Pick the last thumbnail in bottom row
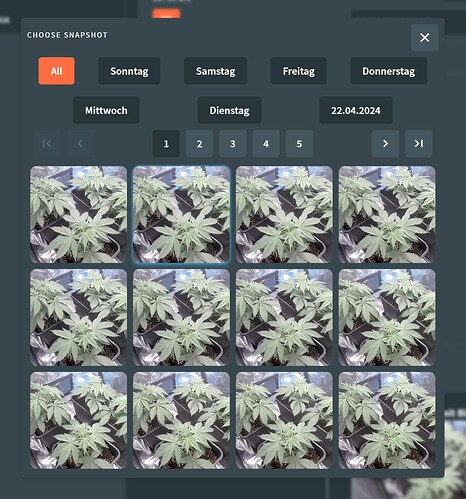 pyautogui.click(x=387, y=421)
